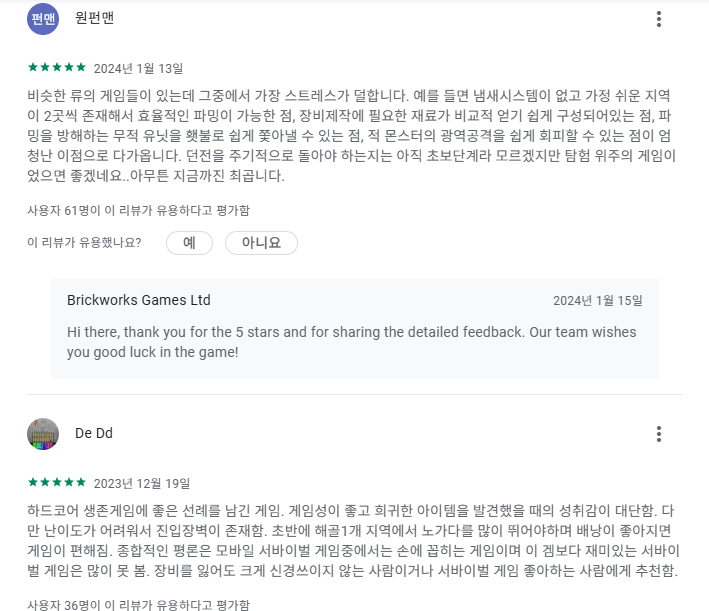Select the reviewer name 원펀맨
Screen dimensions: 709x611
[95, 18]
